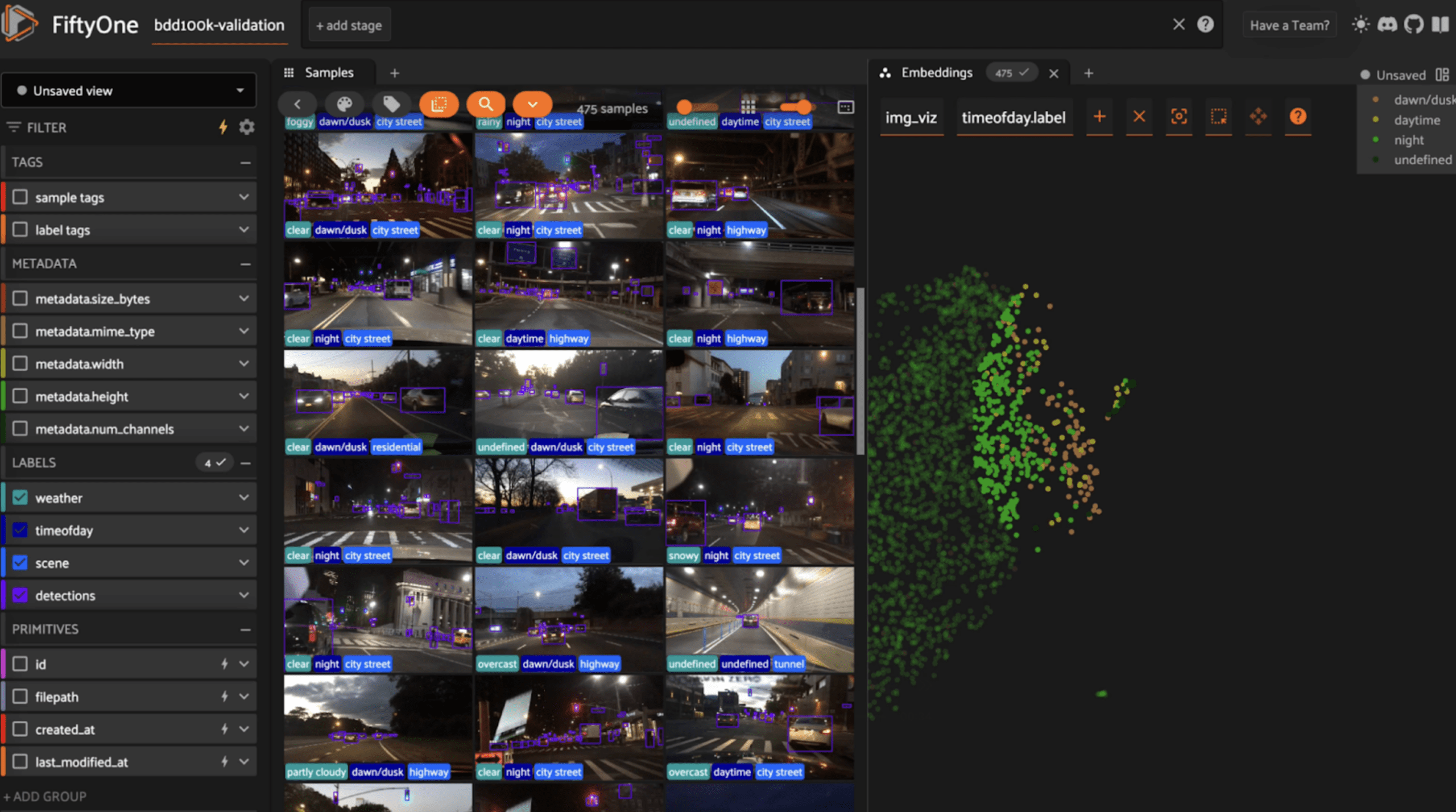Screen dimensions: 1456x812
Task: Uncheck the timeofday label checkbox
Action: (x=20, y=530)
